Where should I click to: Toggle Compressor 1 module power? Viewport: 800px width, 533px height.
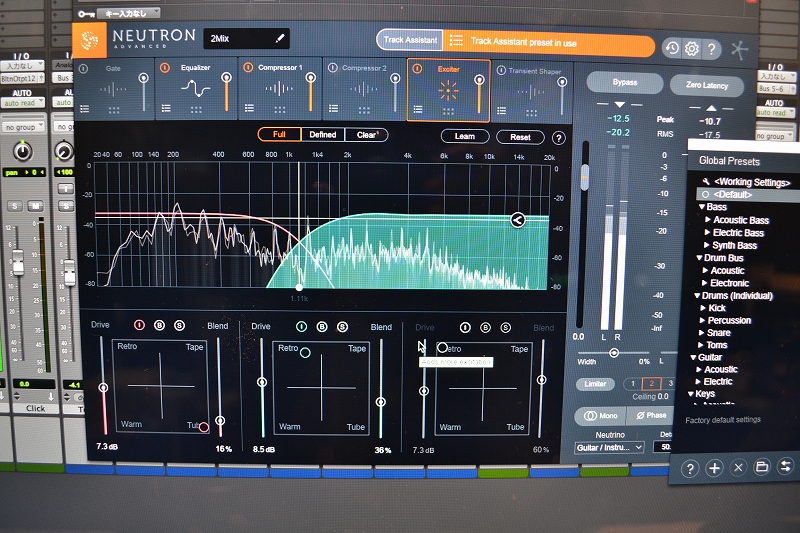(x=248, y=67)
